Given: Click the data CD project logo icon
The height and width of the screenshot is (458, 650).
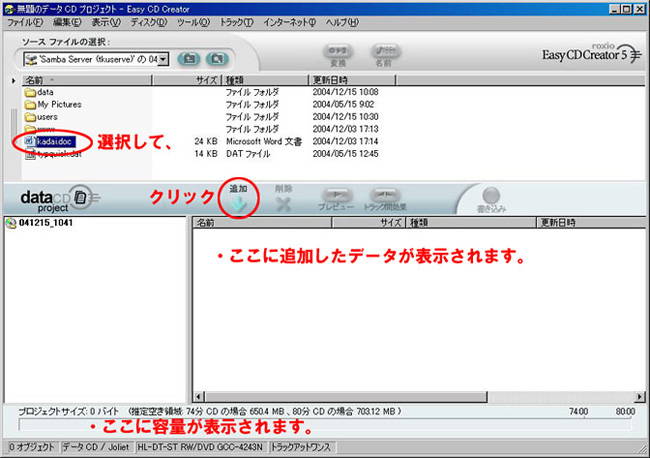Looking at the screenshot, I should [x=59, y=199].
